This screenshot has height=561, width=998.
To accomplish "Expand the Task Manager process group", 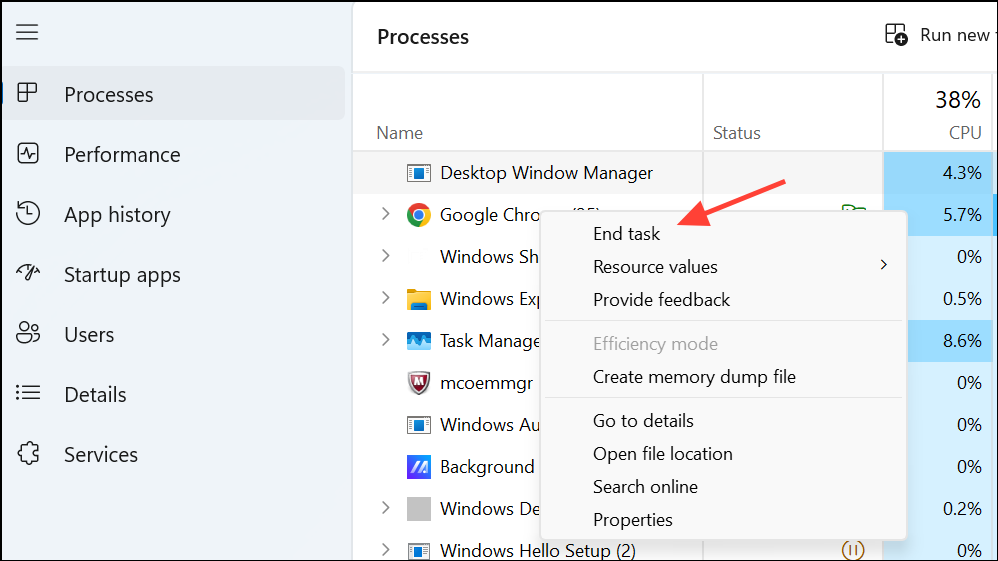I will coord(386,340).
